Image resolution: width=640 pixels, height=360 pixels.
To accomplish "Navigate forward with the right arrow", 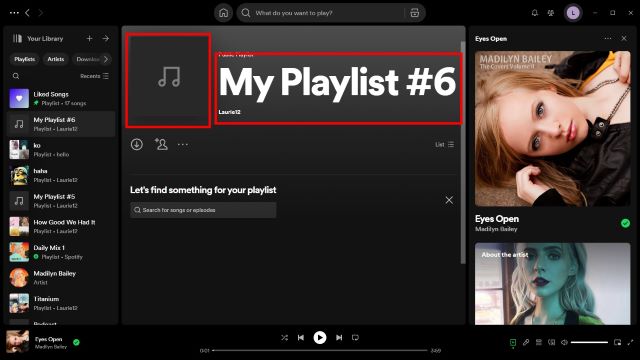I will pyautogui.click(x=40, y=13).
